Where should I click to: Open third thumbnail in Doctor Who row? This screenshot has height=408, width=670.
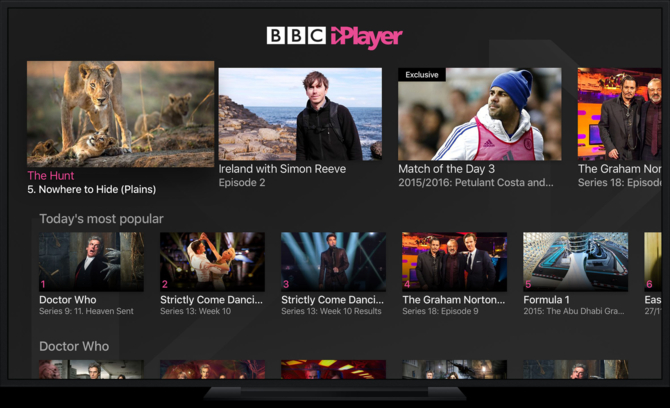pyautogui.click(x=333, y=370)
